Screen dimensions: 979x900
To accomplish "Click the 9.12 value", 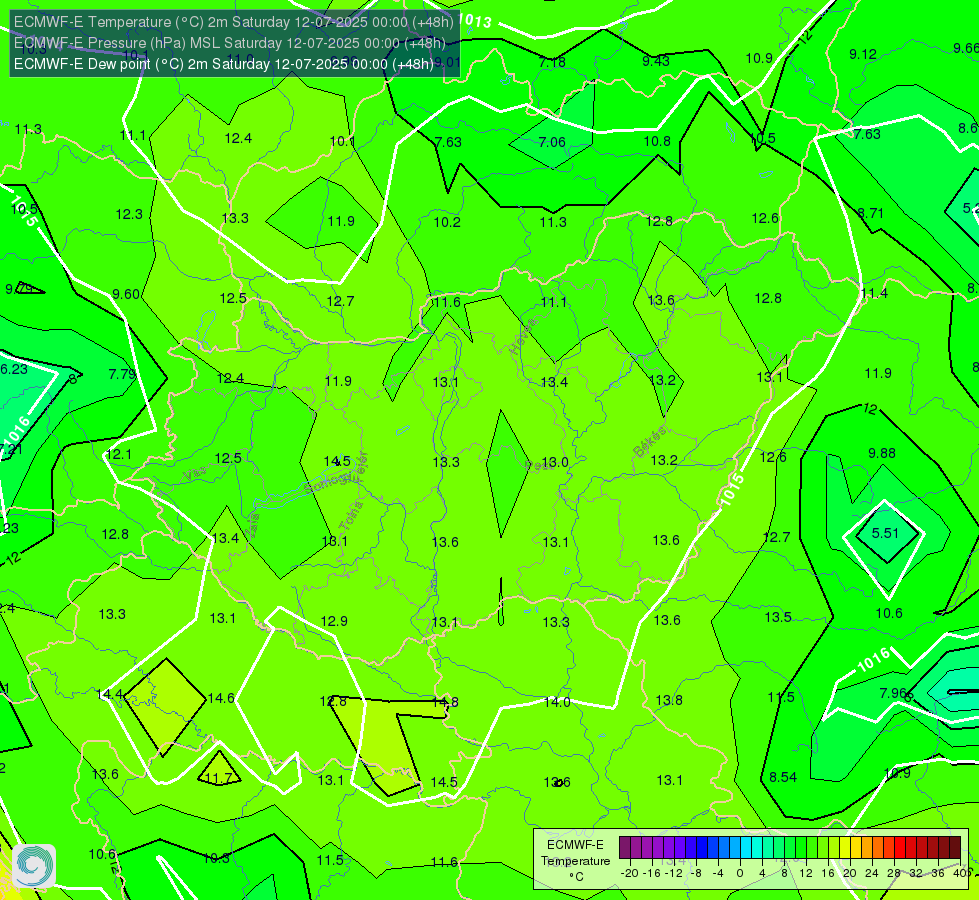I will click(862, 54).
